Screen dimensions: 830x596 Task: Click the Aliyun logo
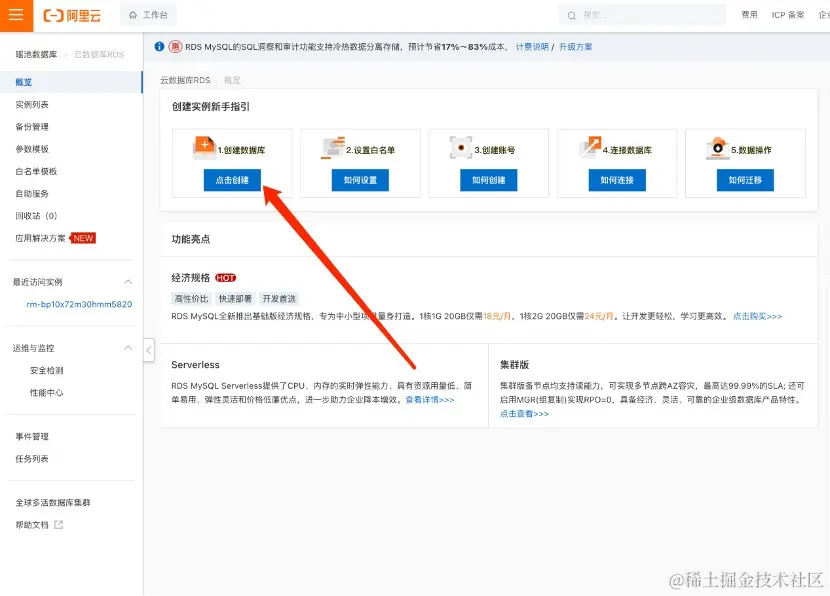tap(72, 15)
